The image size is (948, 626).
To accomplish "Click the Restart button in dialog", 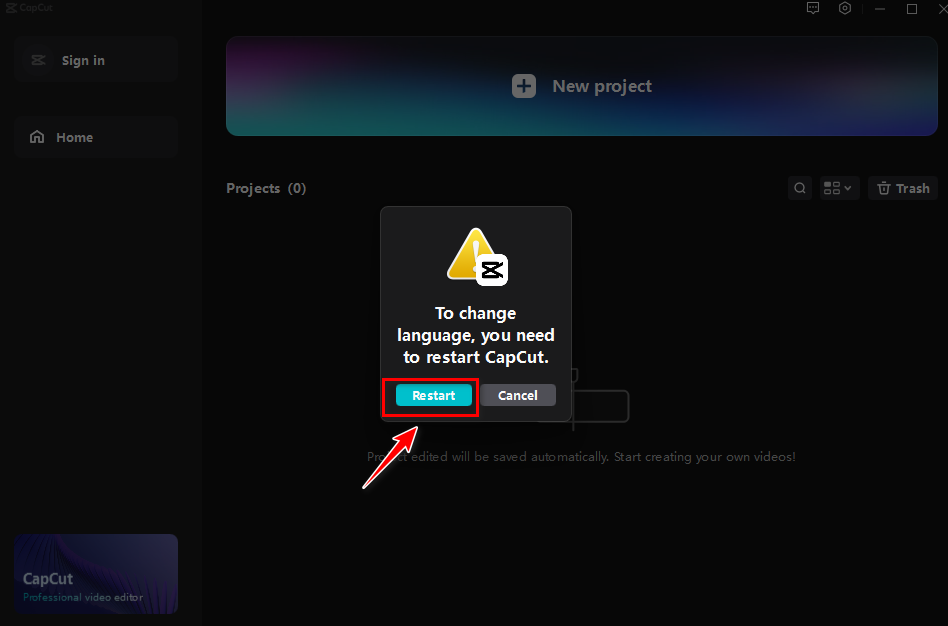I will [433, 396].
